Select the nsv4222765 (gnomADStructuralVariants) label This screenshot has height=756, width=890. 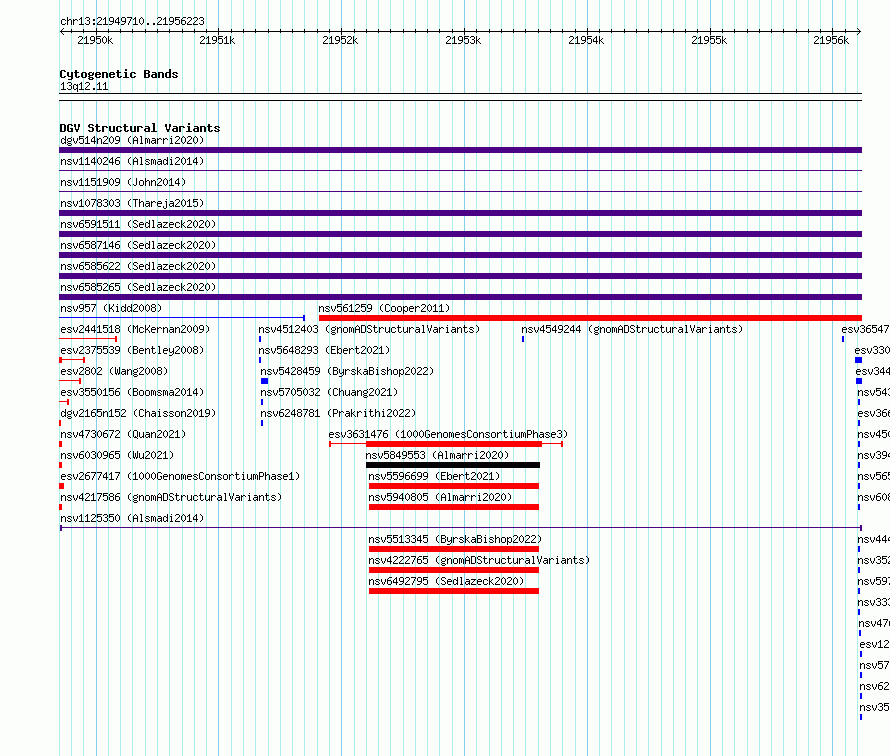pos(479,560)
